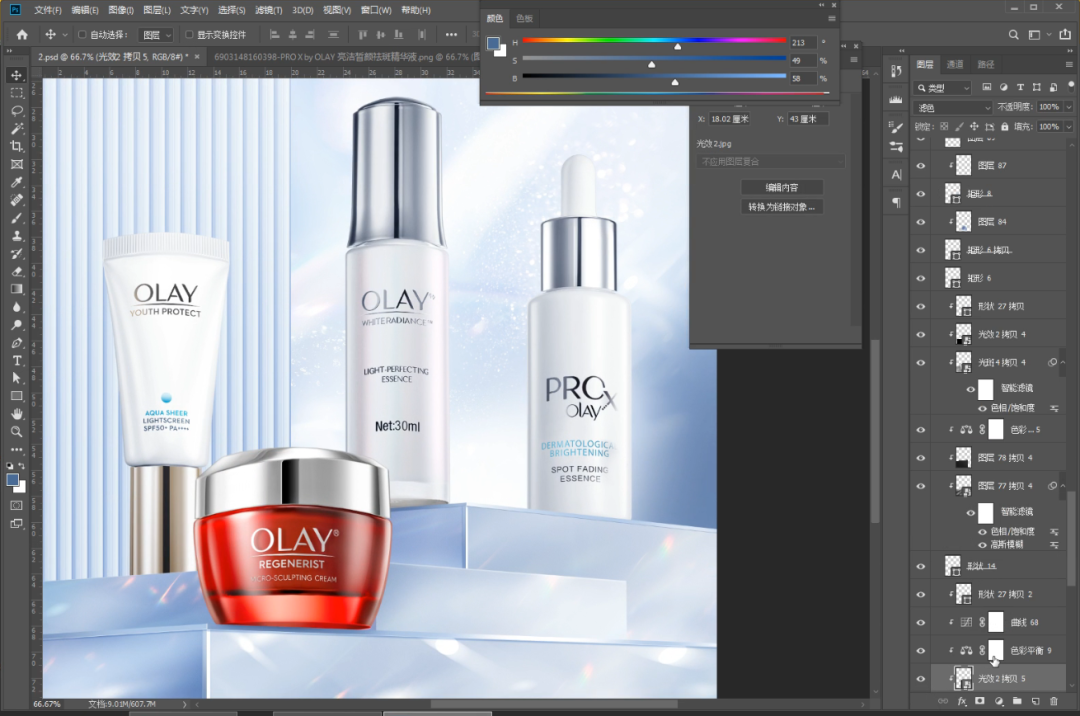Toggle layer filter on/off switch
The image size is (1080, 716).
point(1071,85)
